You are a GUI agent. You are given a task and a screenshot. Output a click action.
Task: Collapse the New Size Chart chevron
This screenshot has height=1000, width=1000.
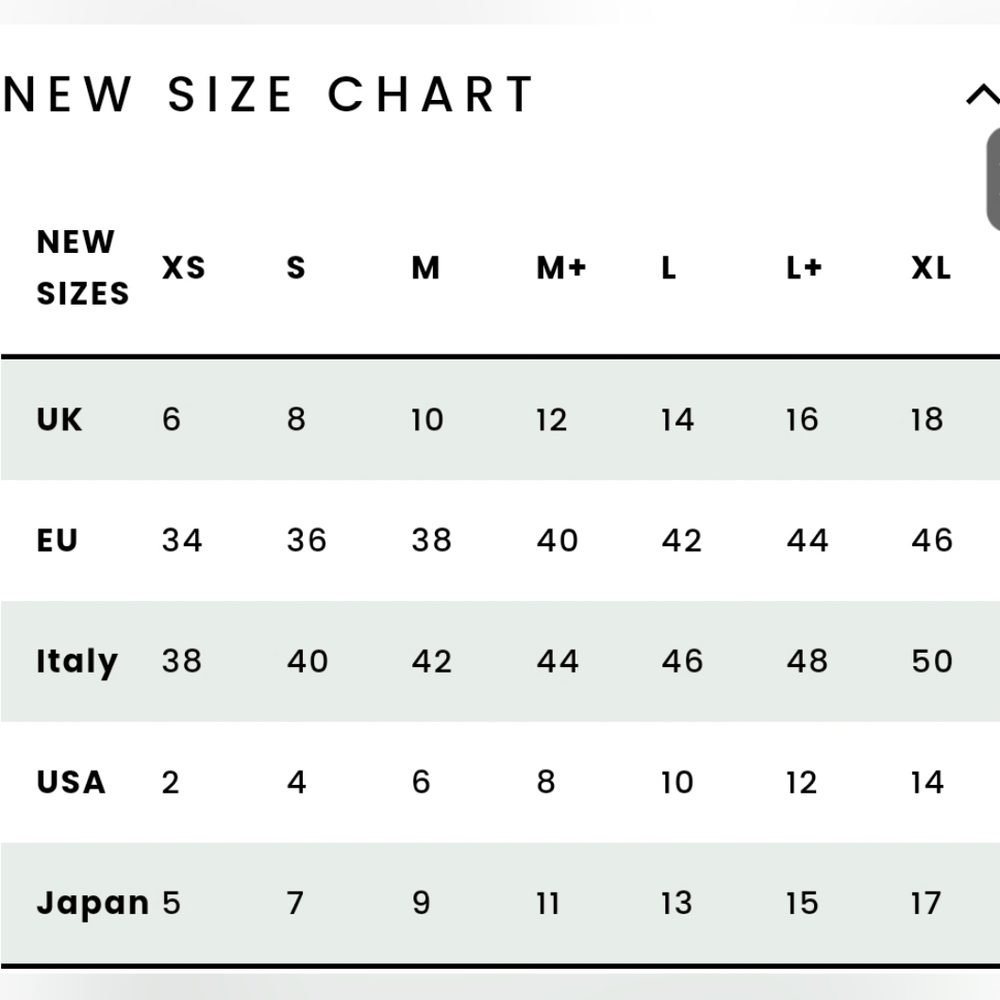(982, 95)
